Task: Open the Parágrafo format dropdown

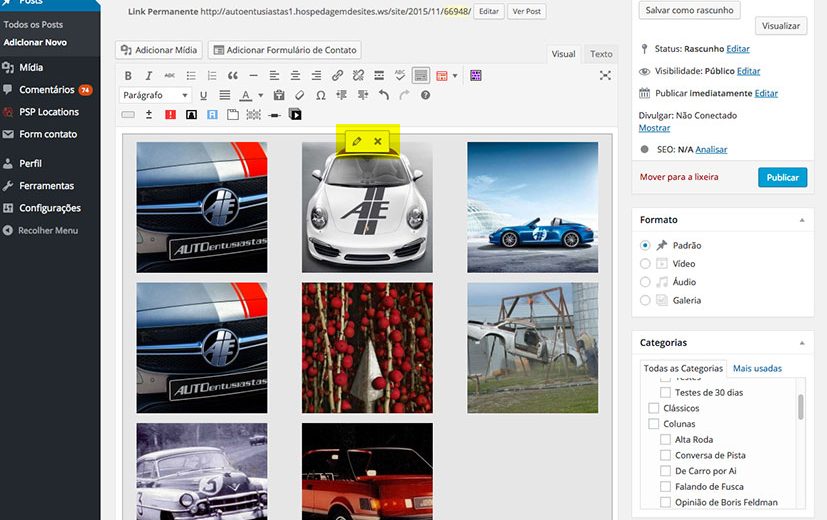Action: (x=156, y=95)
